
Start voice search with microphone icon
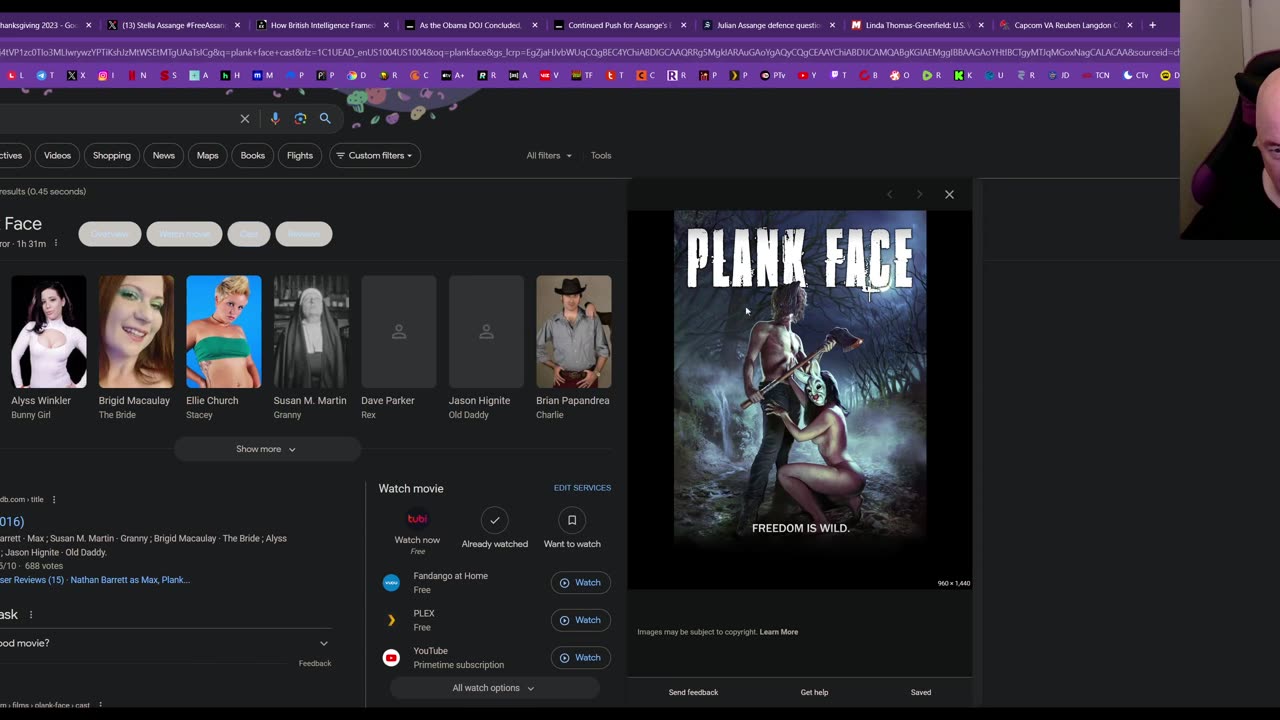click(275, 118)
